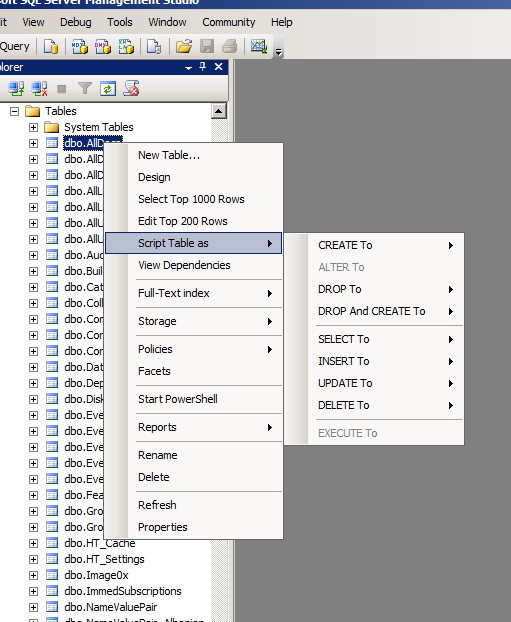Click the Save disk icon
511x622 pixels.
(x=207, y=46)
